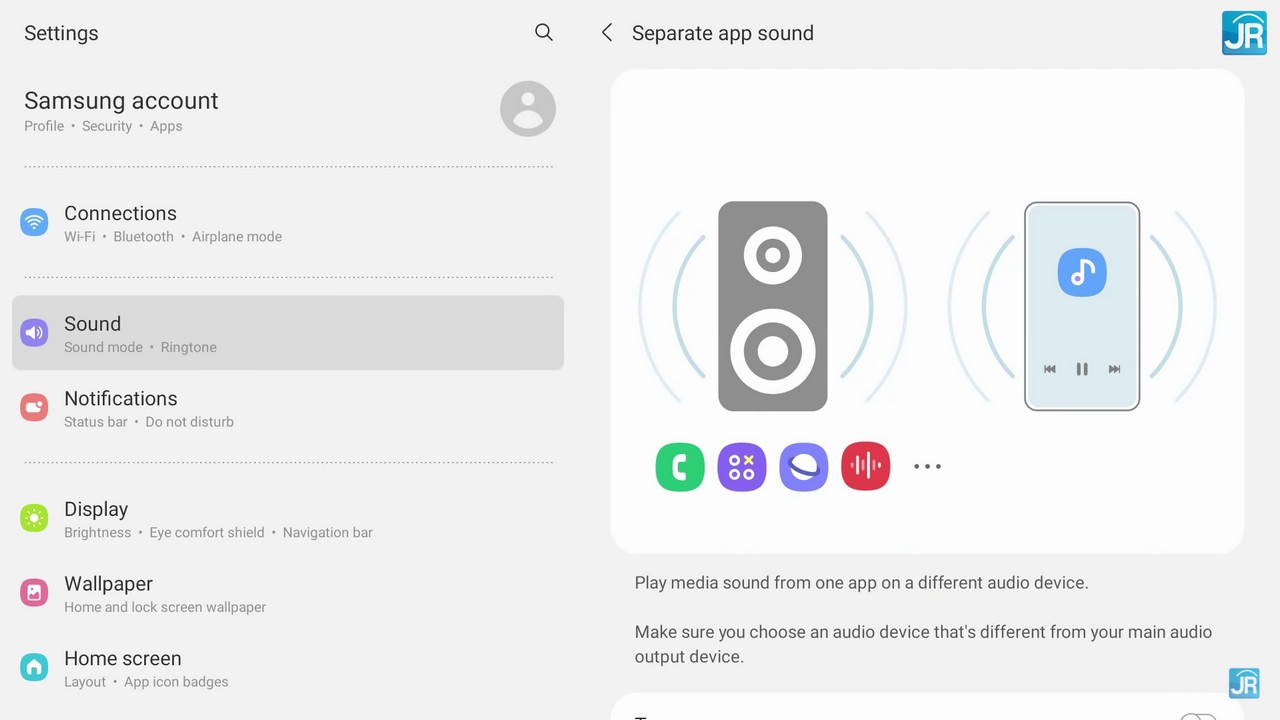
Task: Click the Samsung Internet planet icon
Action: [x=804, y=467]
